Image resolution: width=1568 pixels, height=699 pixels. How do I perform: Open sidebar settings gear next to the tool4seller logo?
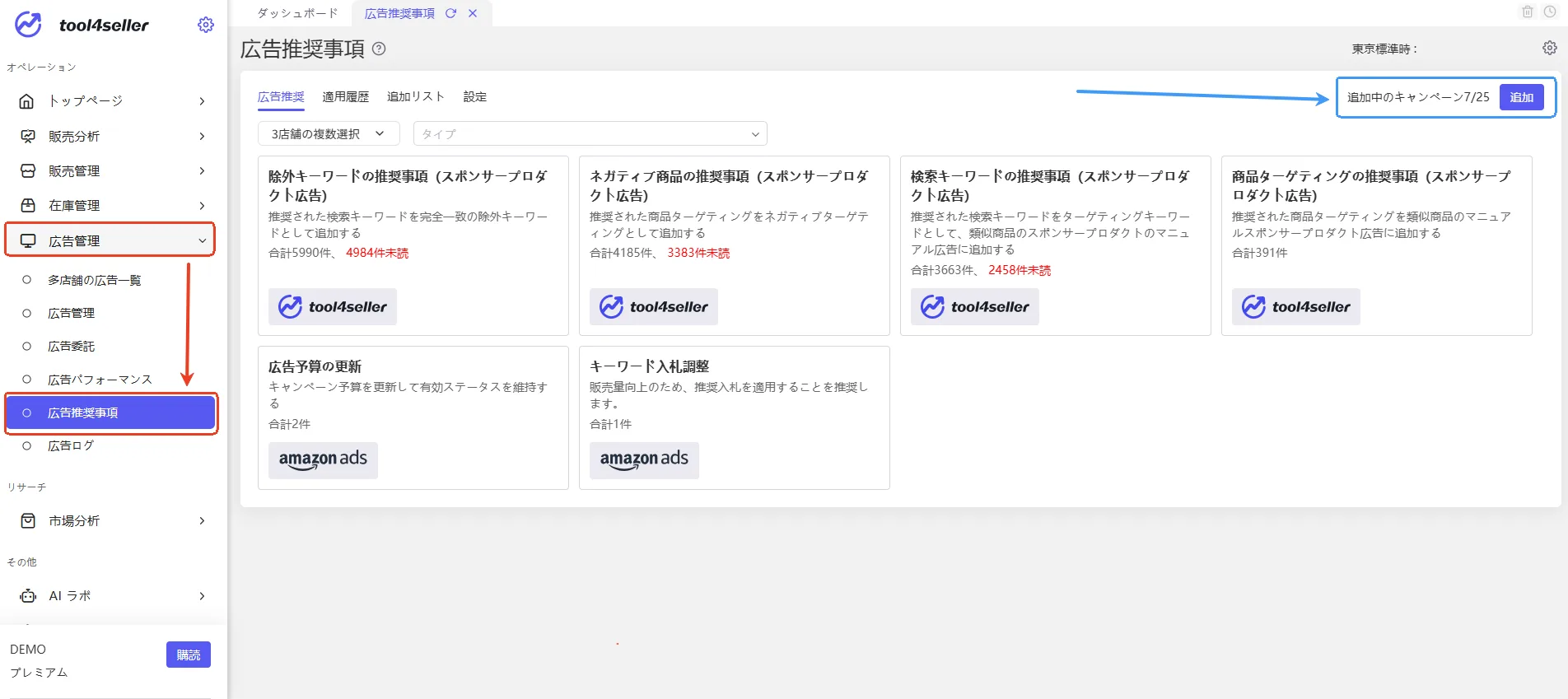click(x=206, y=25)
